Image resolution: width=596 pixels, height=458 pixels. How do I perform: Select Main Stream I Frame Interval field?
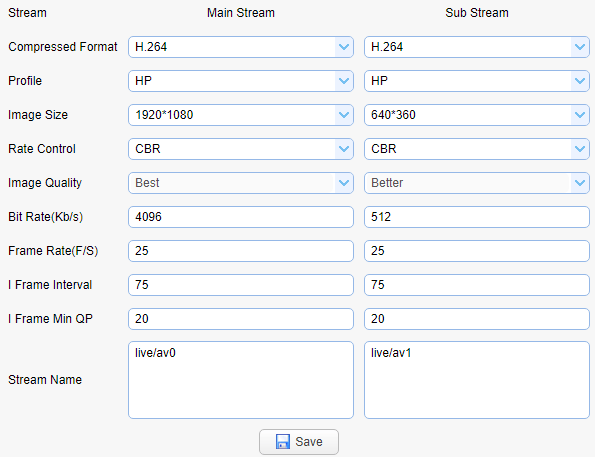(241, 285)
